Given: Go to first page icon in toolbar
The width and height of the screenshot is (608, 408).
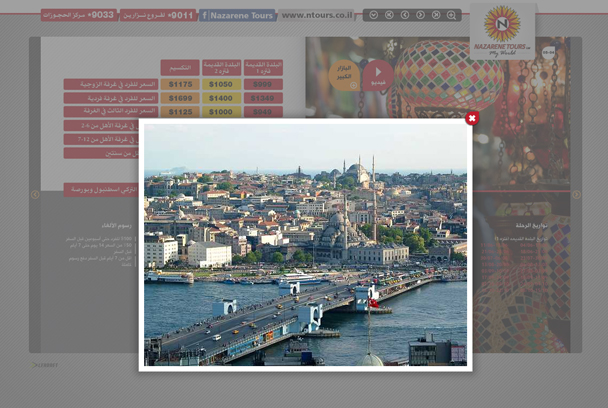Looking at the screenshot, I should pos(389,15).
